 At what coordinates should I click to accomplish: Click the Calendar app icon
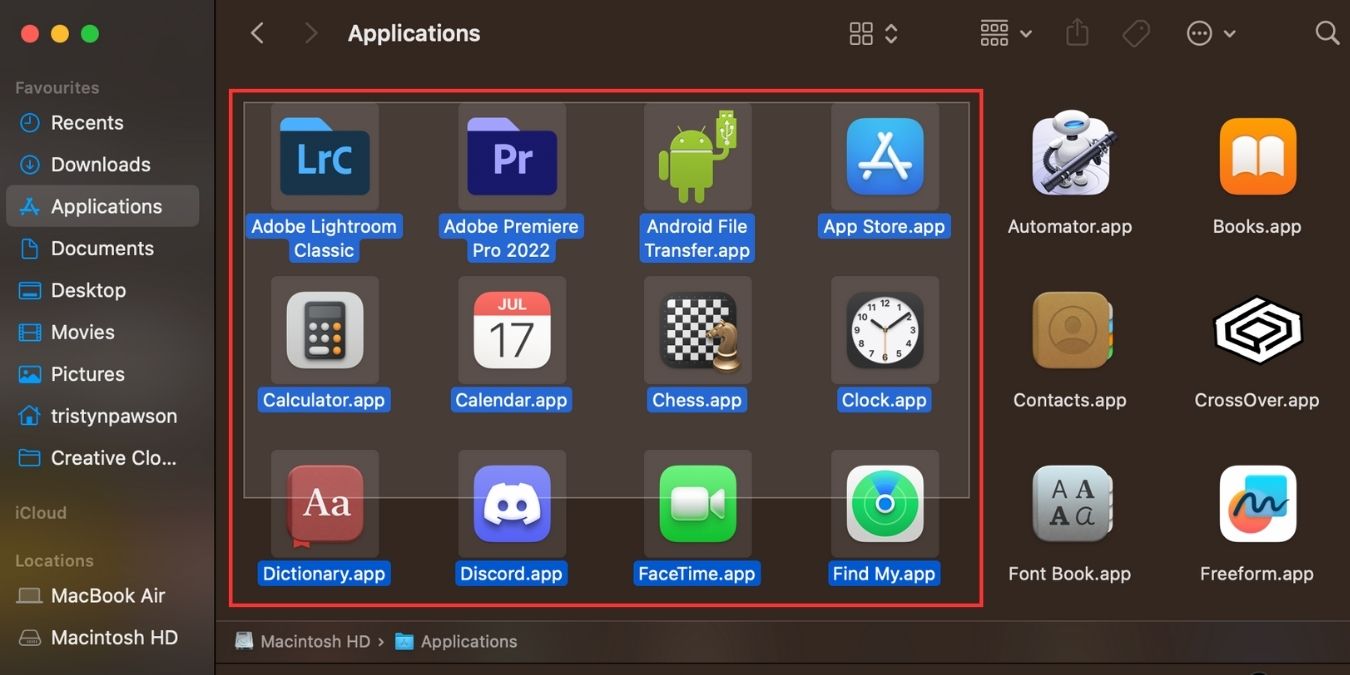[511, 330]
